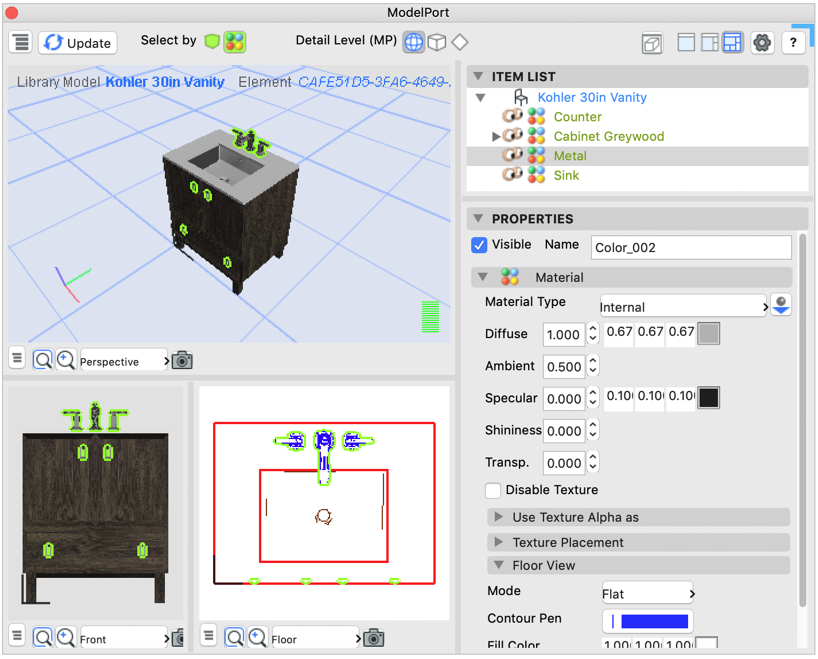Click the help question mark button
The image size is (818, 659).
[793, 43]
